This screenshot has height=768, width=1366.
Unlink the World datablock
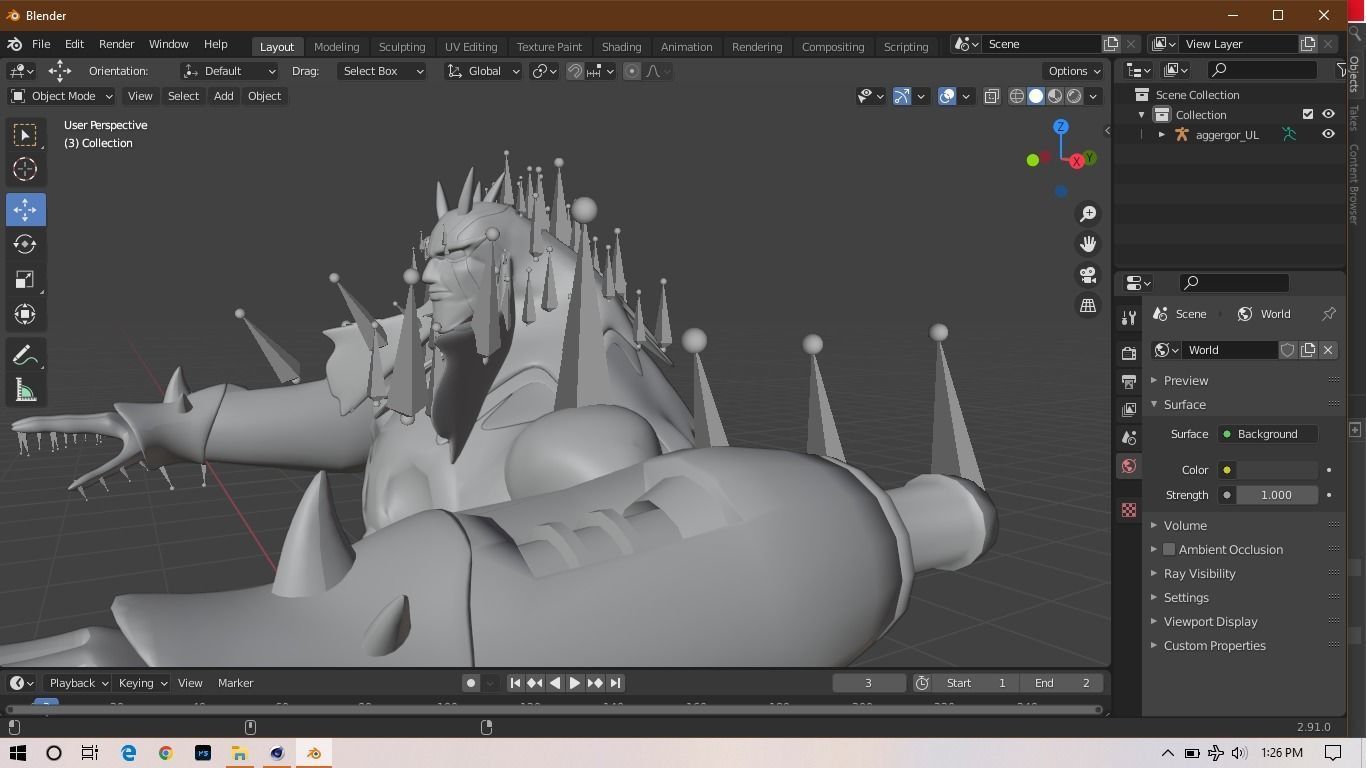(1328, 350)
